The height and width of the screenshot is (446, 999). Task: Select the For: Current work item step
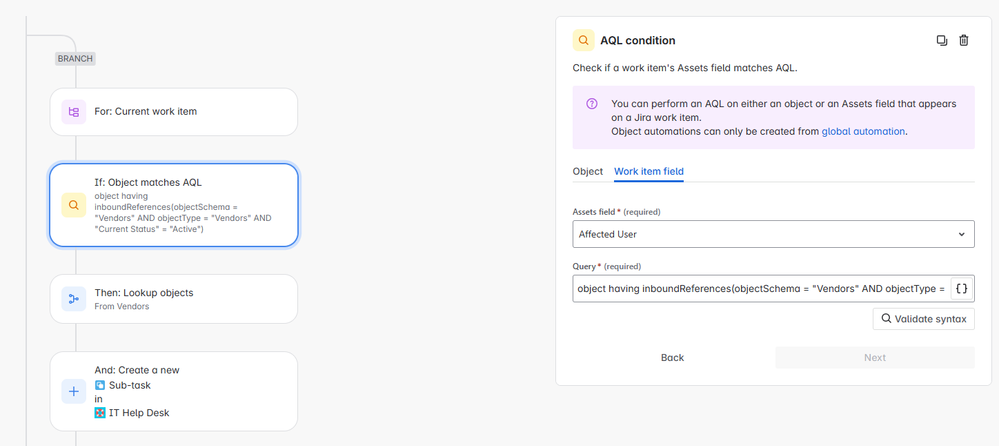click(x=173, y=112)
